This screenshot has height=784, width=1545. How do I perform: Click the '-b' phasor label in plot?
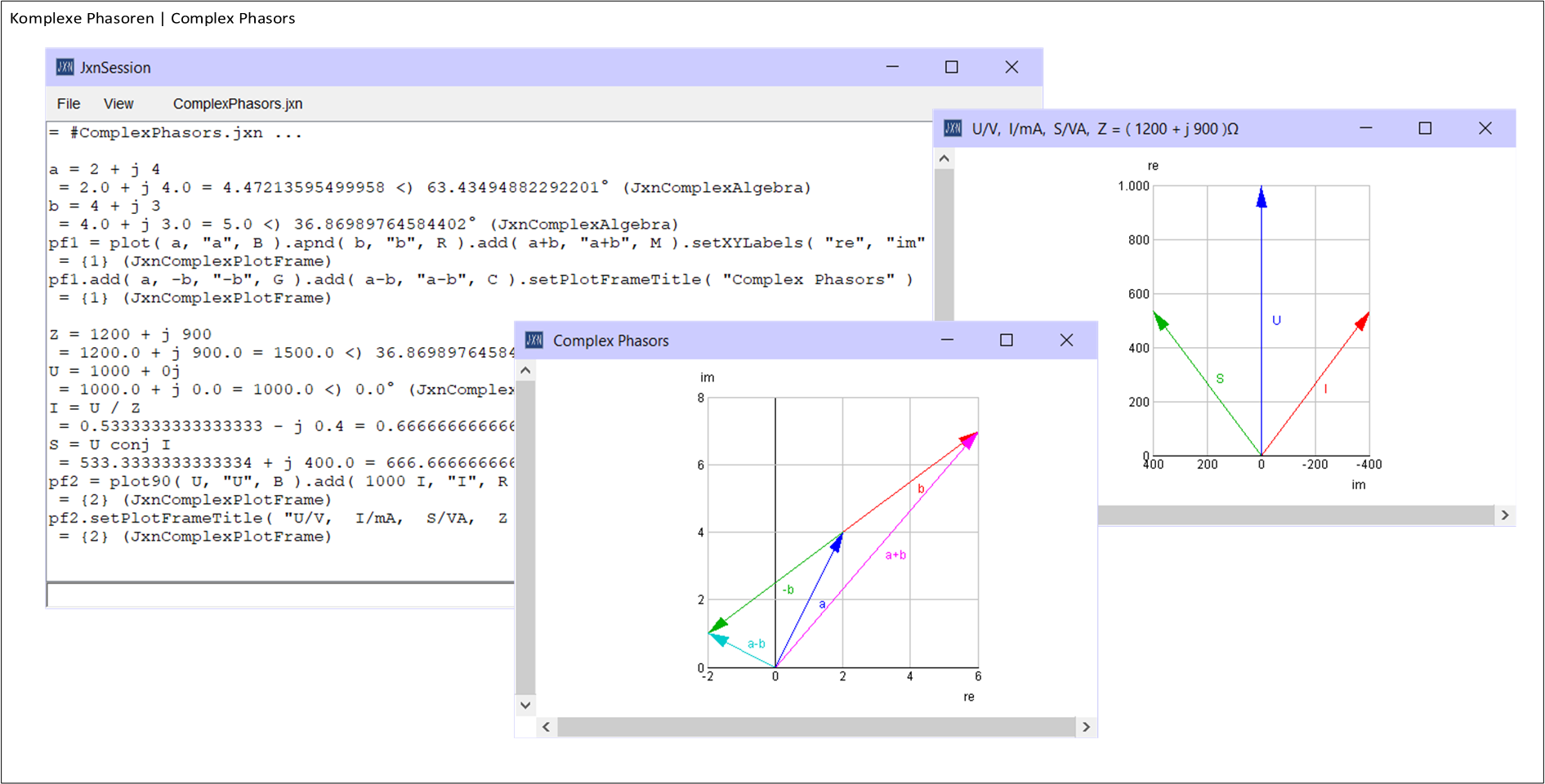(788, 590)
